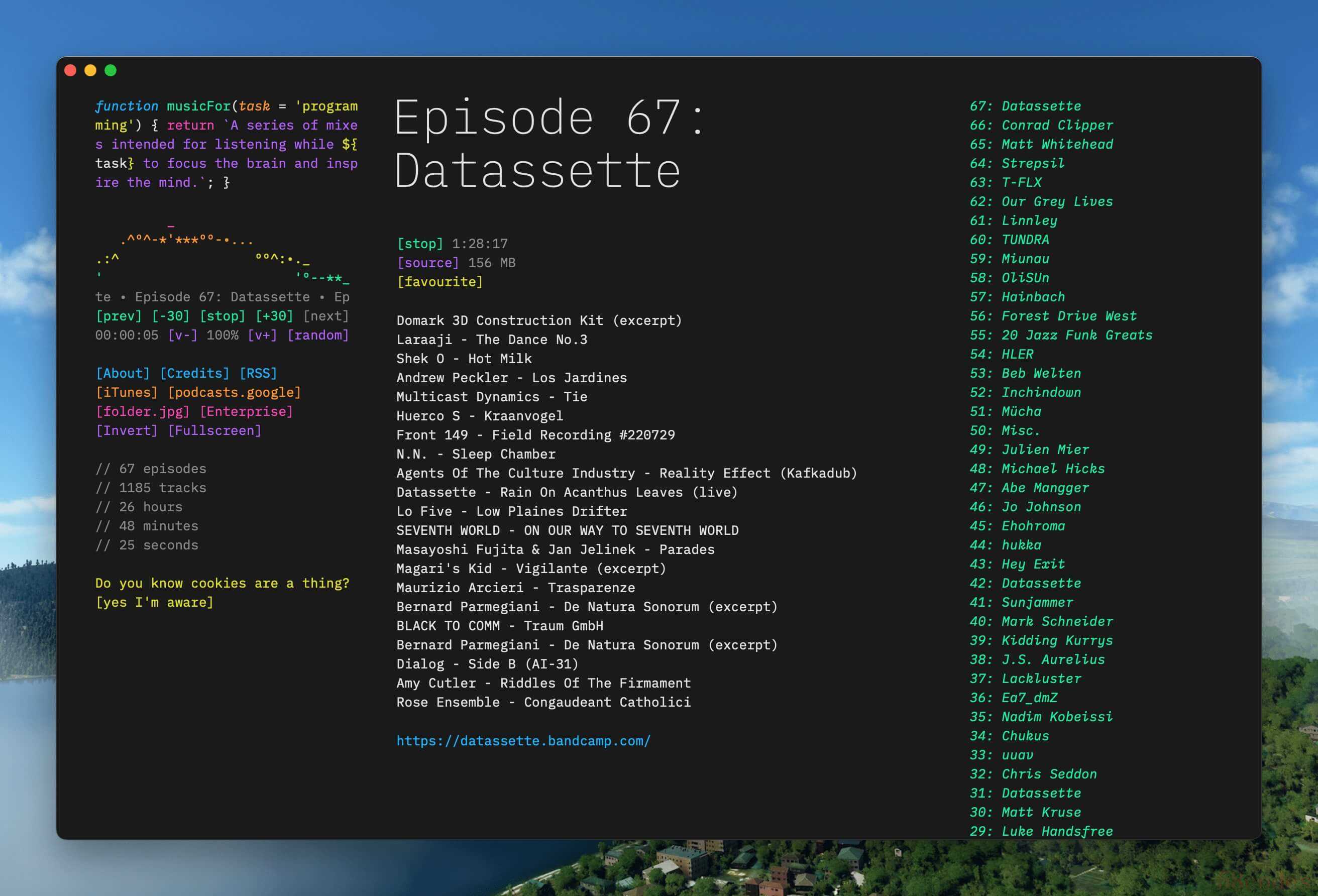
Task: Open the [About] page
Action: (123, 373)
